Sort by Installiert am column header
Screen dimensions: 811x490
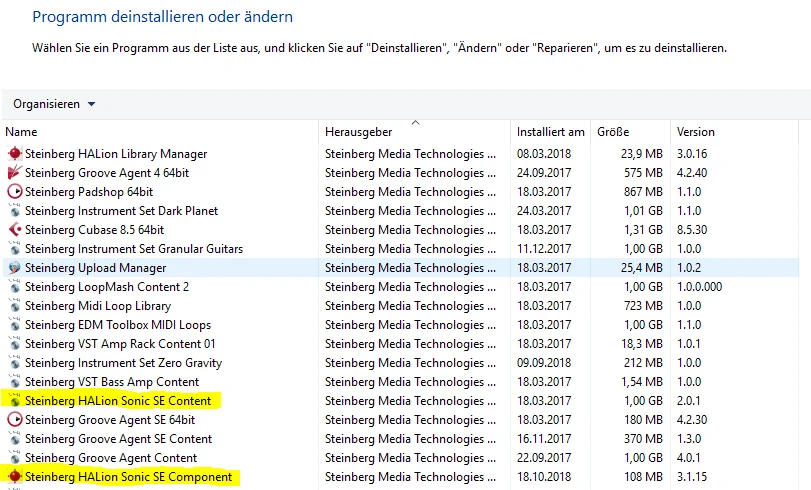pos(550,132)
